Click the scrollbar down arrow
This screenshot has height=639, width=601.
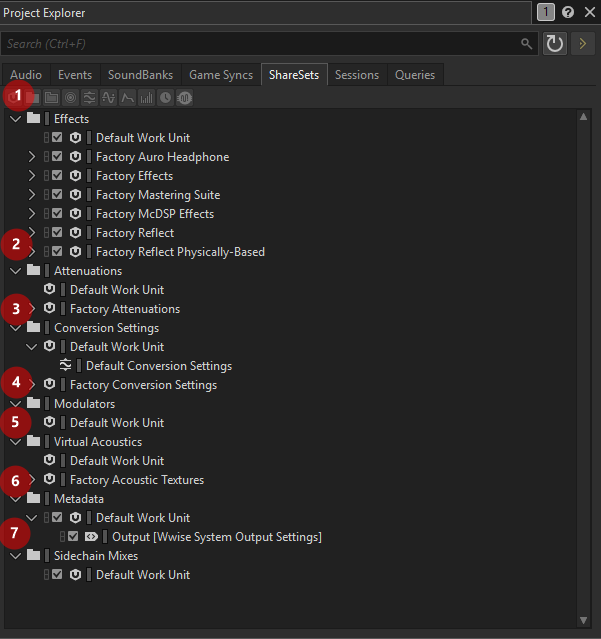(x=583, y=620)
